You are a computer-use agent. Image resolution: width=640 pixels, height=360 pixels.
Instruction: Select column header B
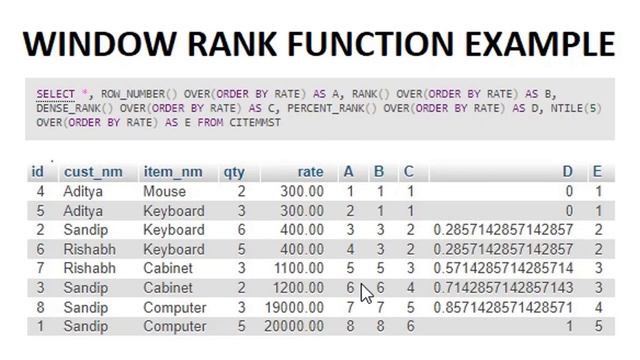pyautogui.click(x=379, y=171)
